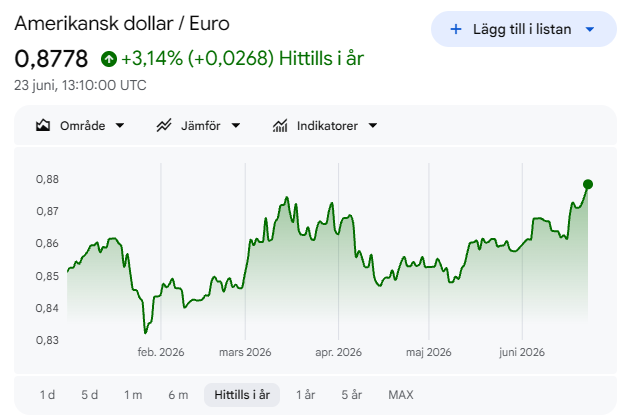633x420 pixels.
Task: Click the mars 2026 axis label
Action: pyautogui.click(x=245, y=352)
